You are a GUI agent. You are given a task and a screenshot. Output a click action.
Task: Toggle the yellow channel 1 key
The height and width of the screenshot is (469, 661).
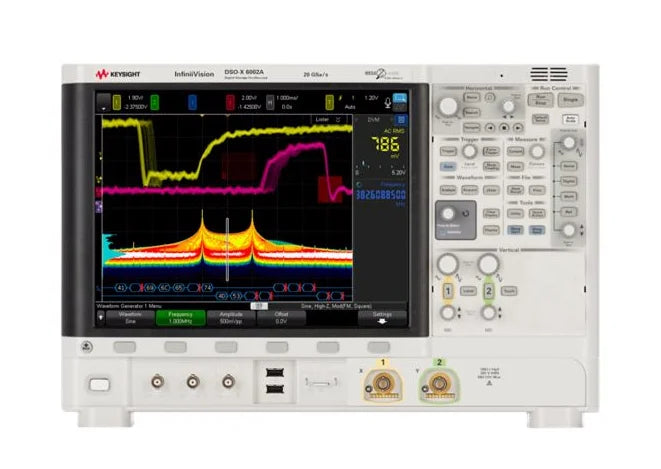(448, 291)
